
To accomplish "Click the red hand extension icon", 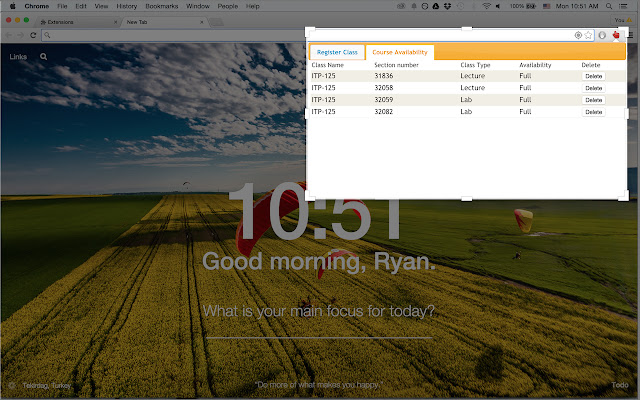I will [x=616, y=35].
